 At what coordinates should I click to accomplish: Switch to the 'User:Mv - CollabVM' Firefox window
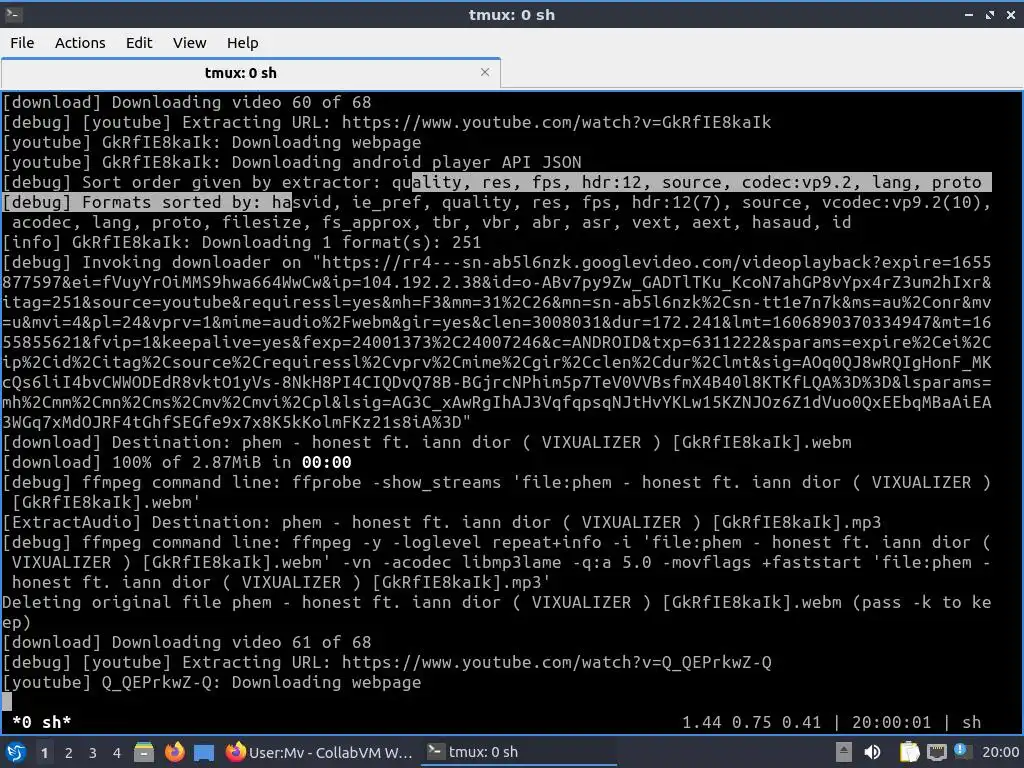tap(318, 752)
